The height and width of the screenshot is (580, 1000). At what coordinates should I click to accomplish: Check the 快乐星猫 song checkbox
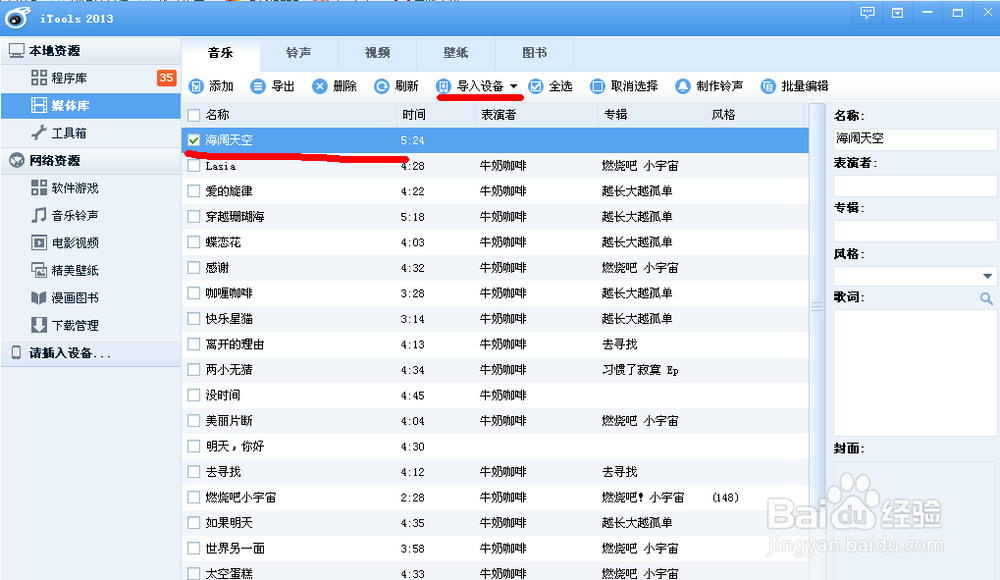[x=194, y=318]
